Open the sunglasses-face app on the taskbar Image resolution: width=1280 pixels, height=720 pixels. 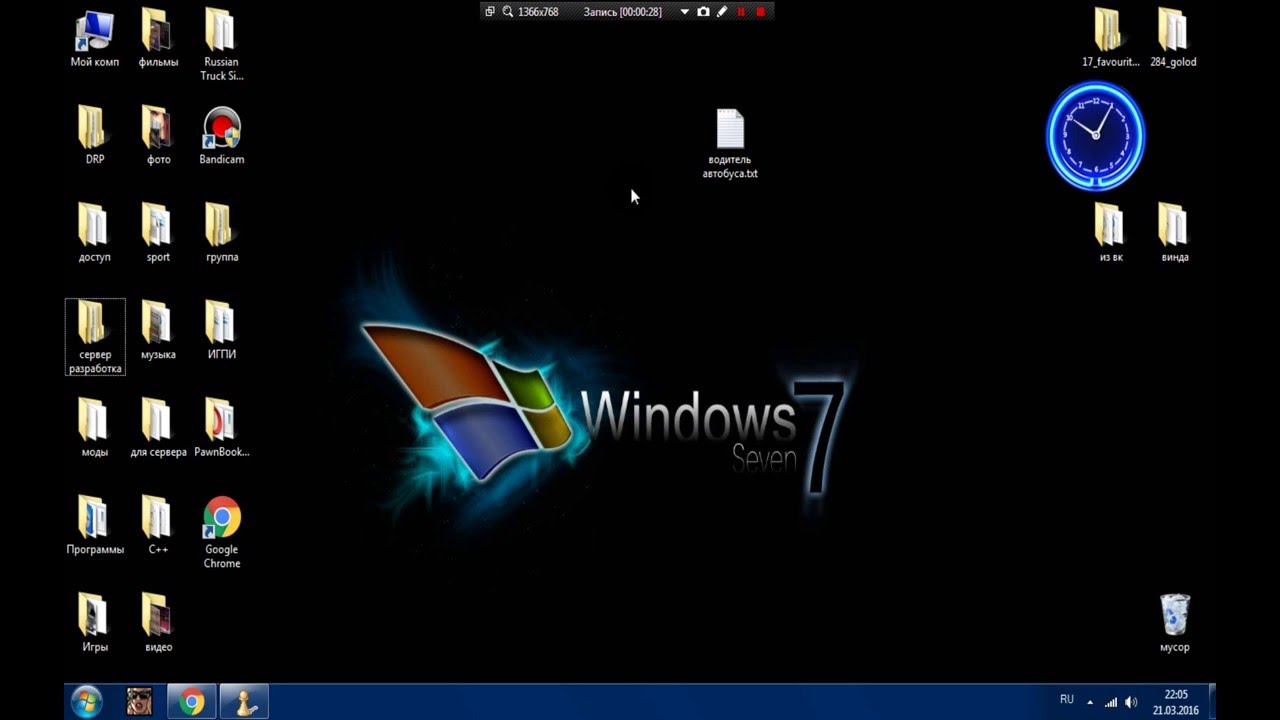[140, 702]
